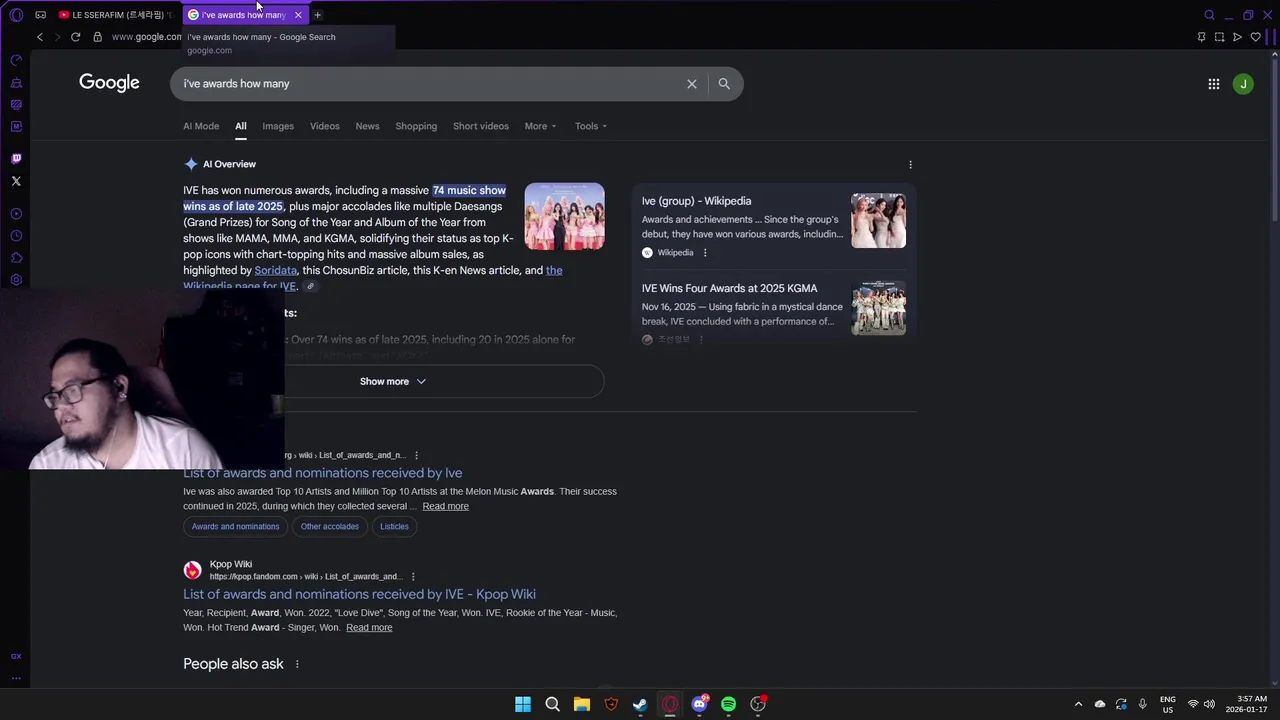Image resolution: width=1280 pixels, height=720 pixels.
Task: Open Spotify from the taskbar
Action: pos(728,704)
